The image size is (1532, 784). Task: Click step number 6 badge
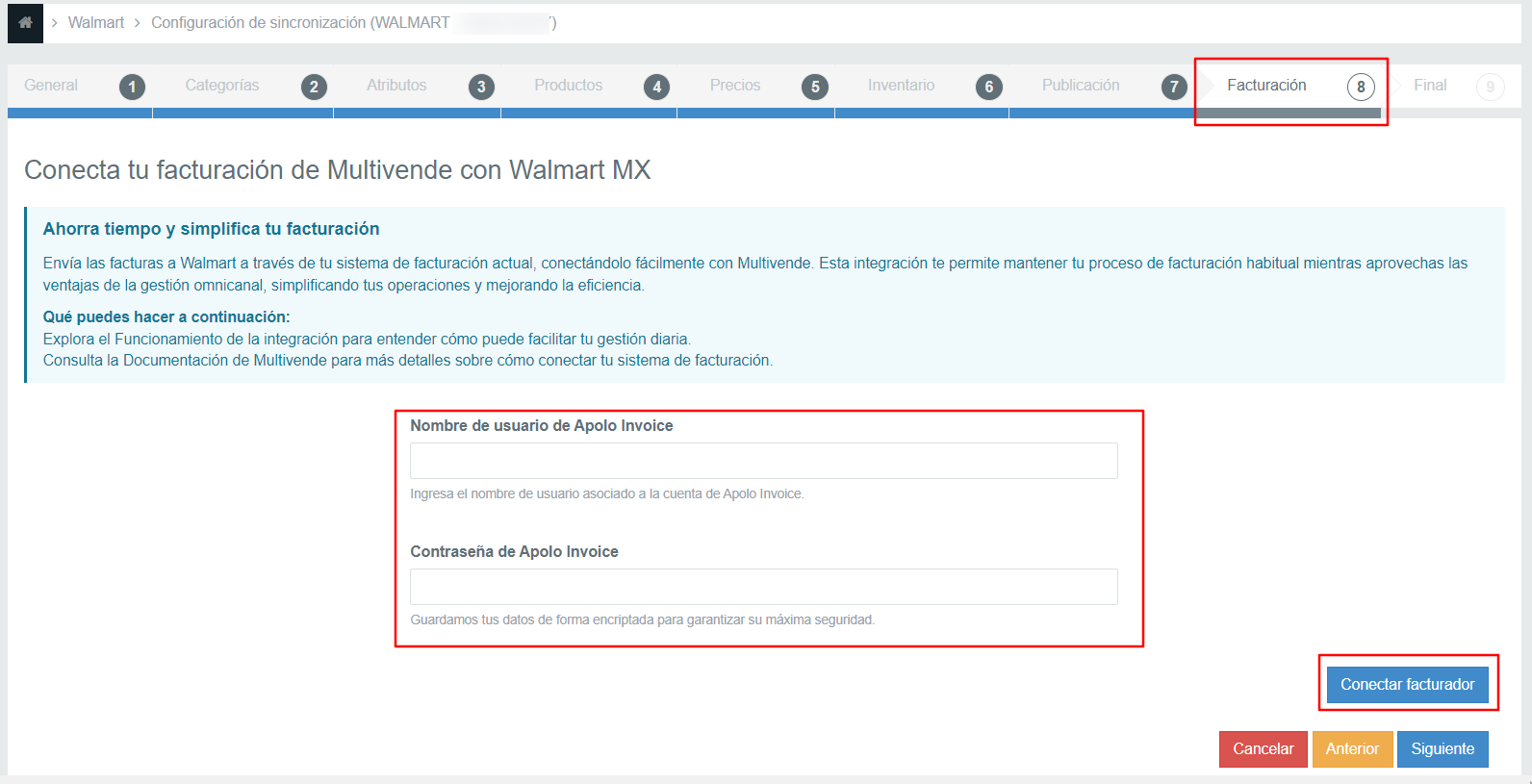[989, 88]
